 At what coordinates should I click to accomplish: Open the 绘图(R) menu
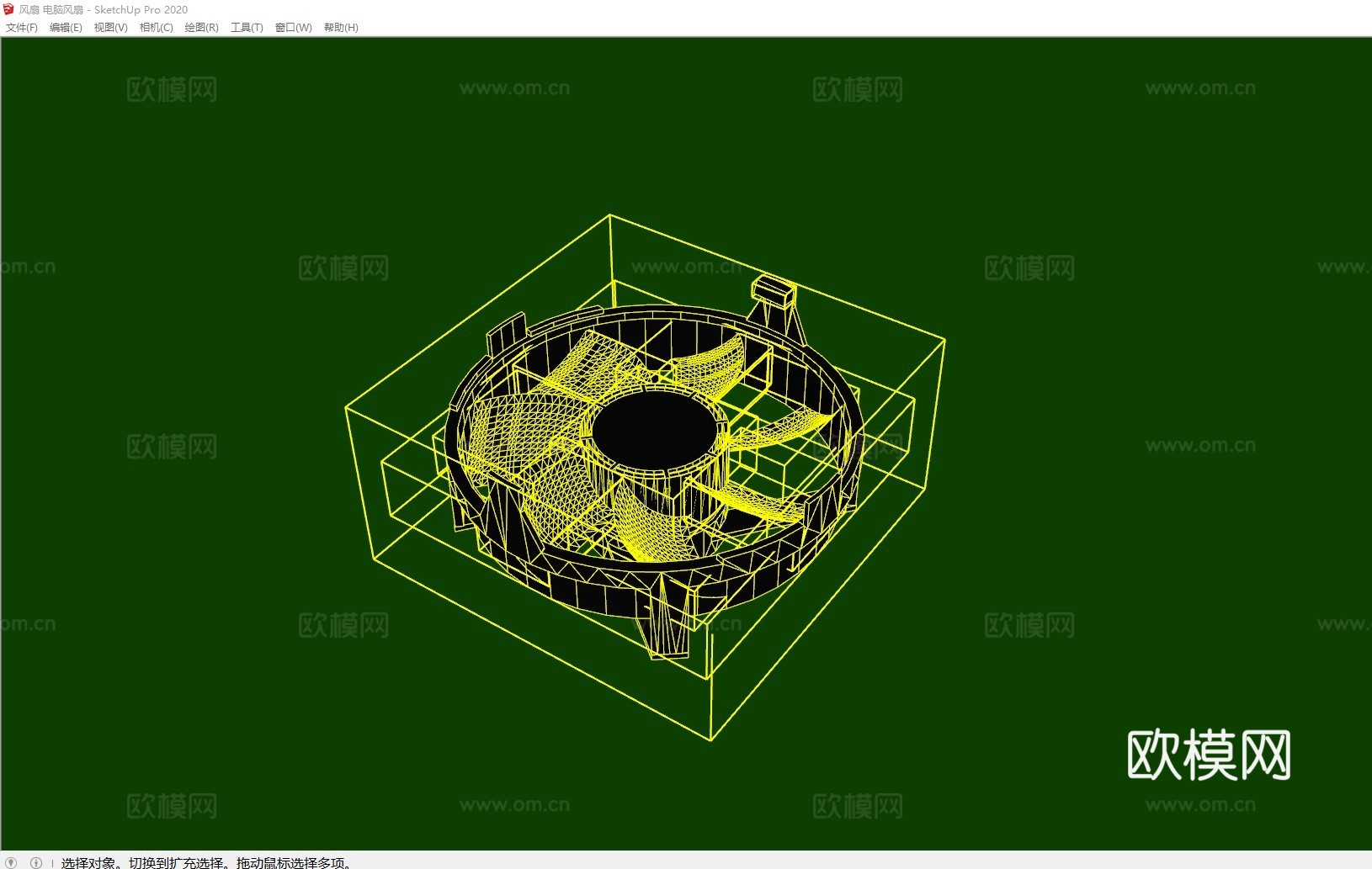[x=201, y=27]
